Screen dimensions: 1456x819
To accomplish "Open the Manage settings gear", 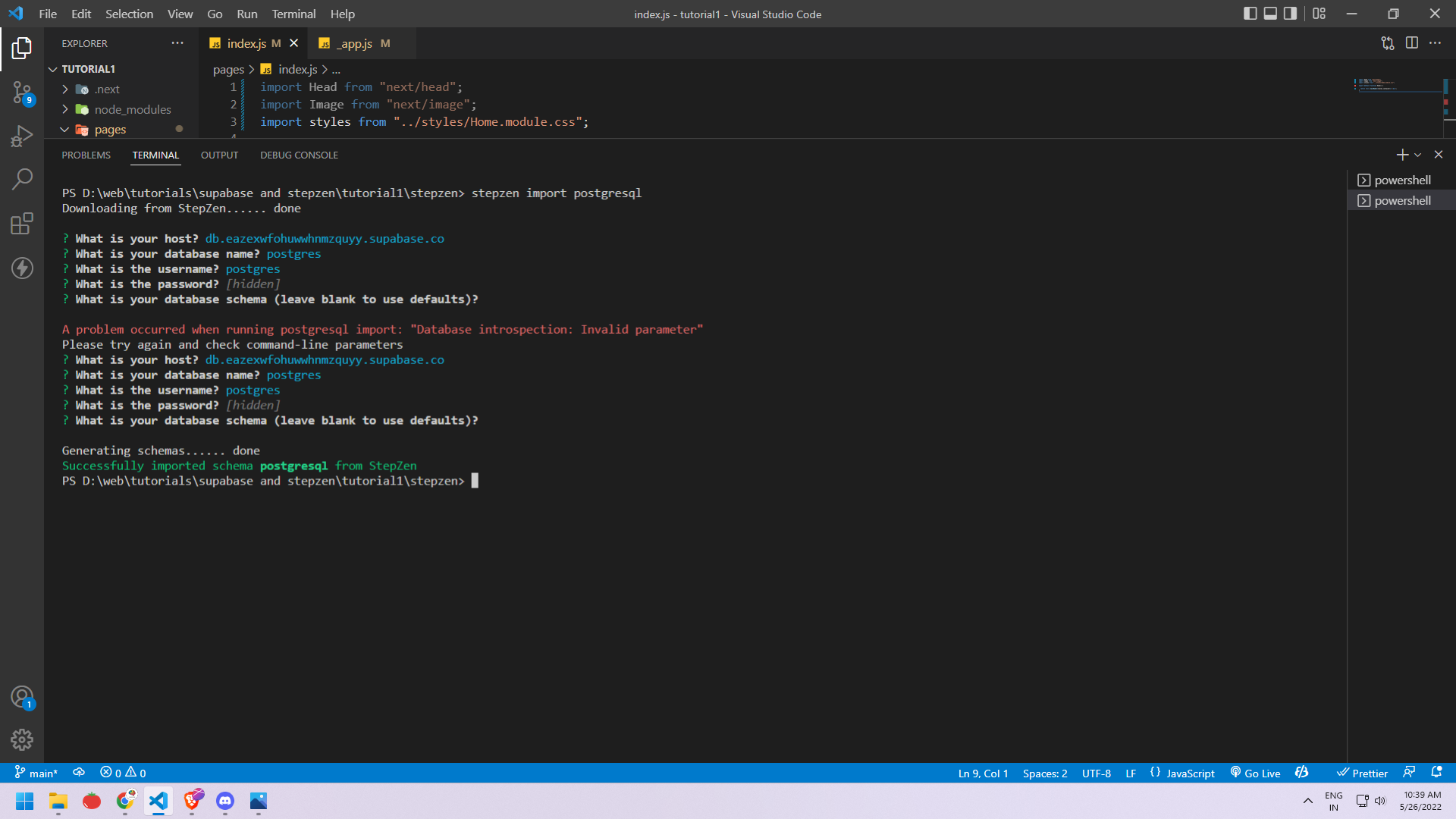I will click(x=22, y=739).
